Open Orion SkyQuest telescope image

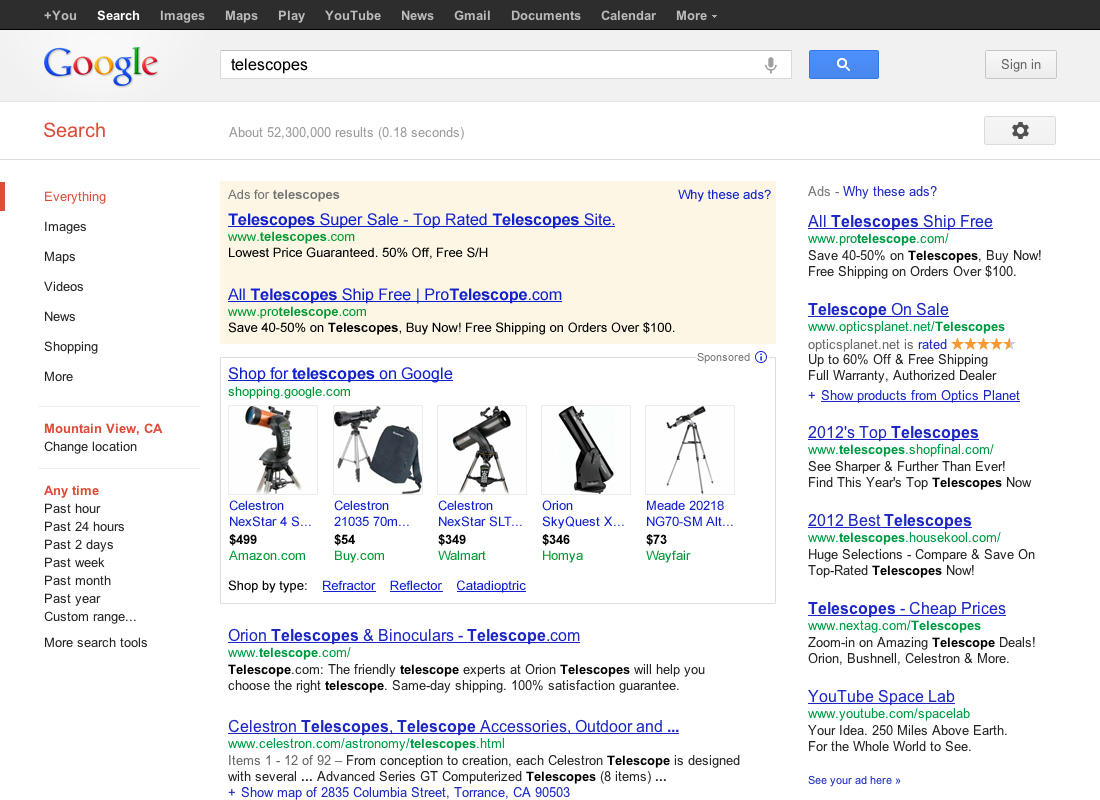point(586,450)
